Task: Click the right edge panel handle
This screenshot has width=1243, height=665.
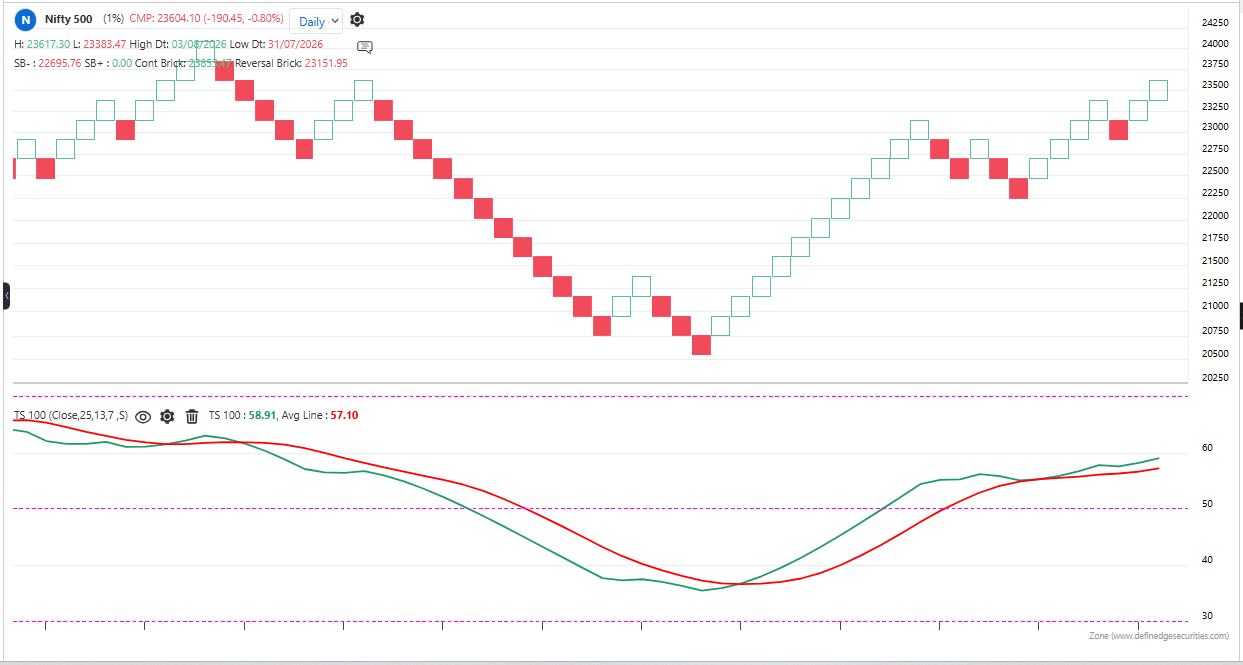Action: click(x=1240, y=315)
